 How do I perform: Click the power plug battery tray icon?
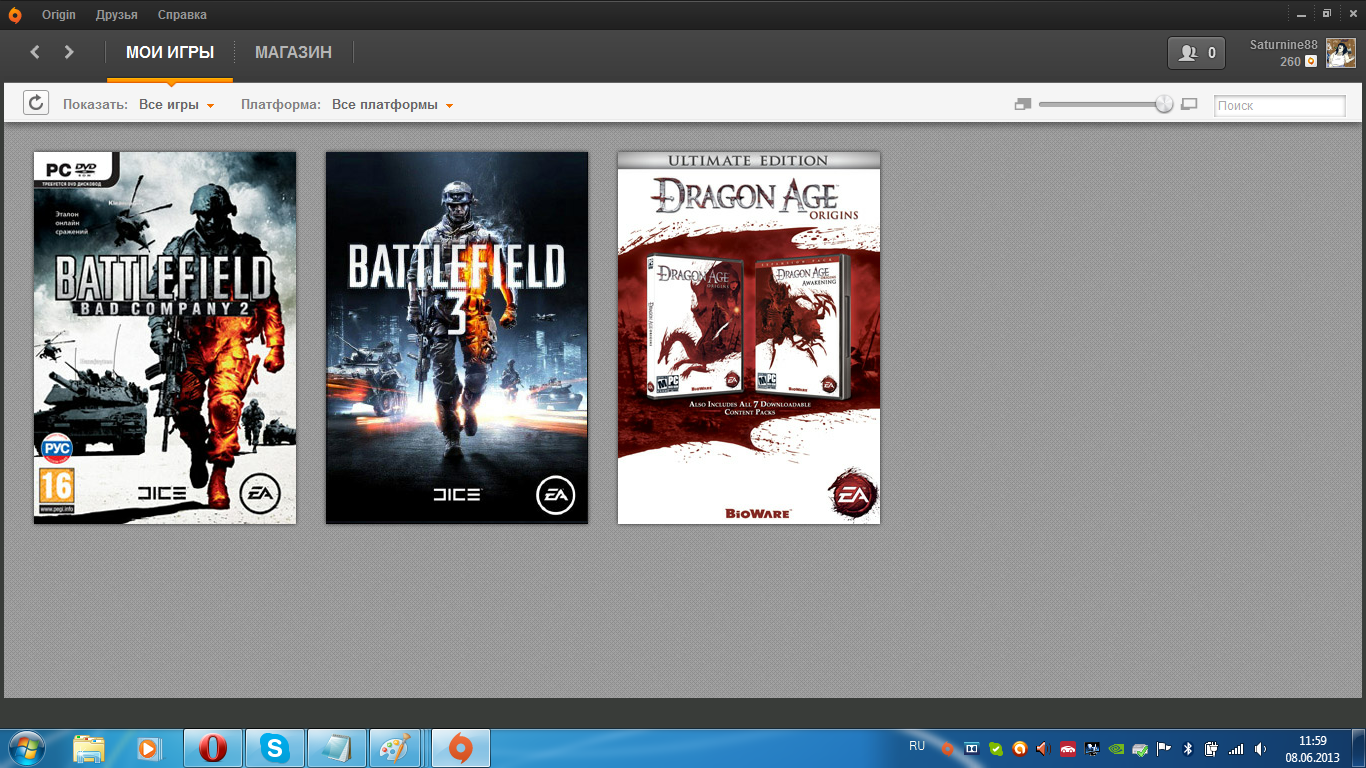[x=1212, y=748]
